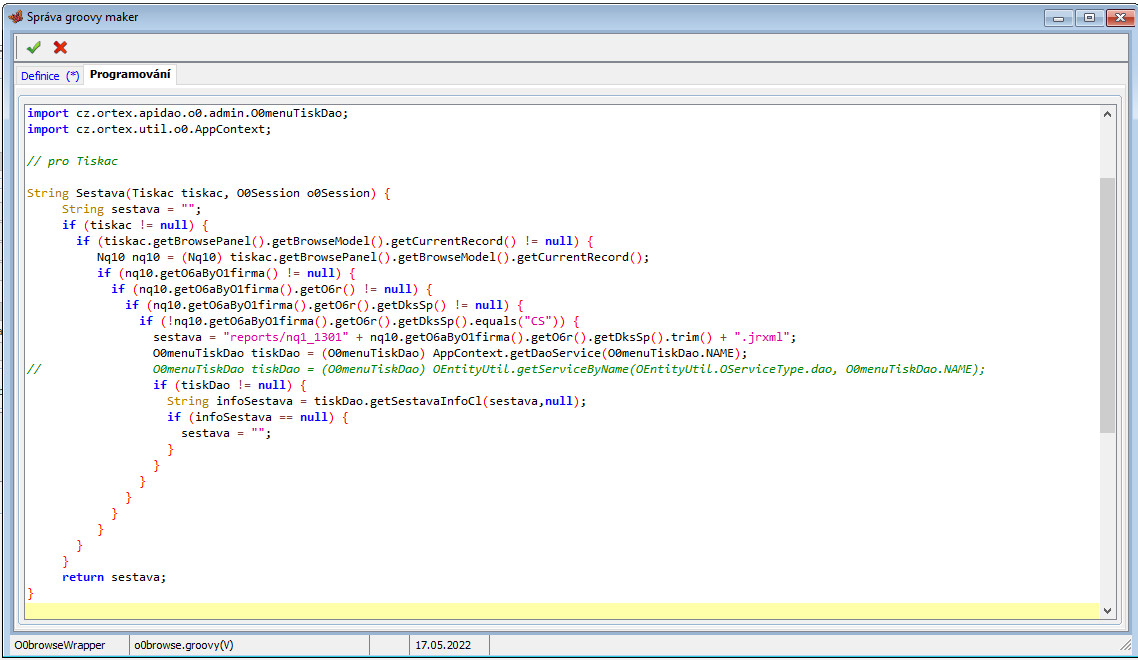This screenshot has width=1138, height=660.
Task: Switch to the Definice tab
Action: [x=49, y=75]
